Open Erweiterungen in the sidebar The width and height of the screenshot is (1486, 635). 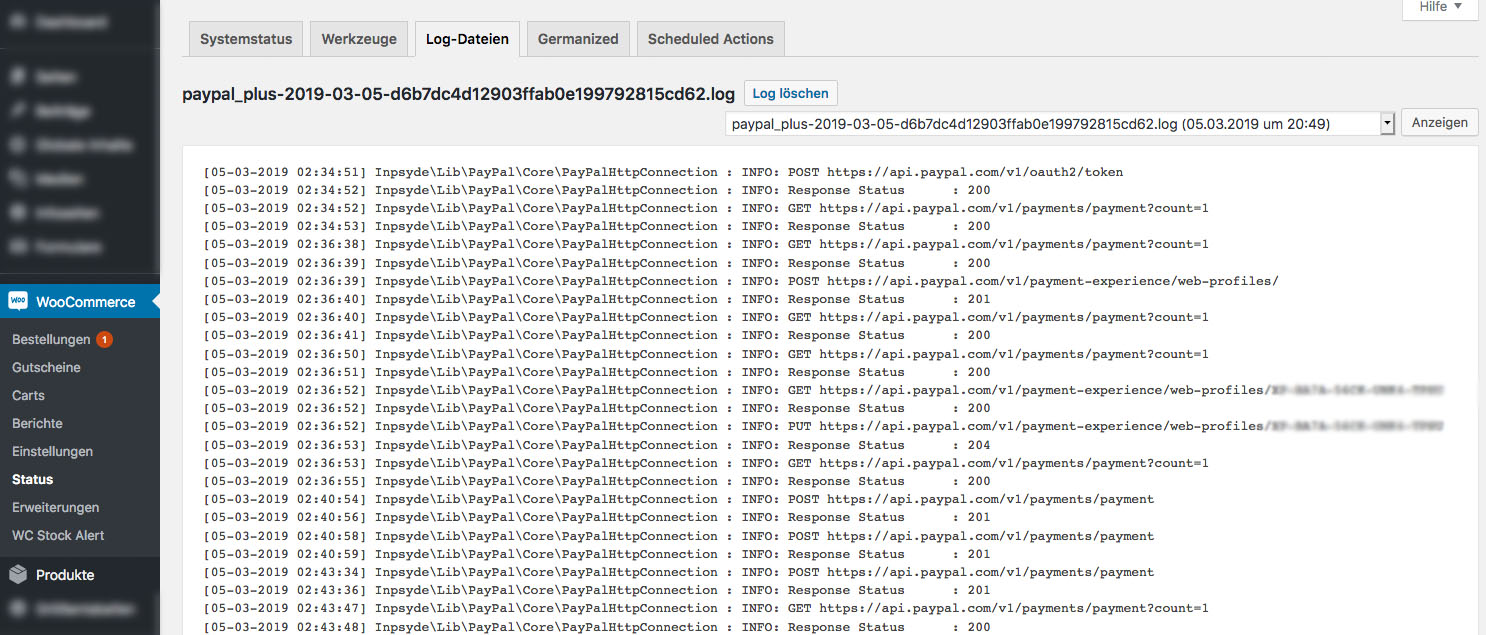point(55,508)
